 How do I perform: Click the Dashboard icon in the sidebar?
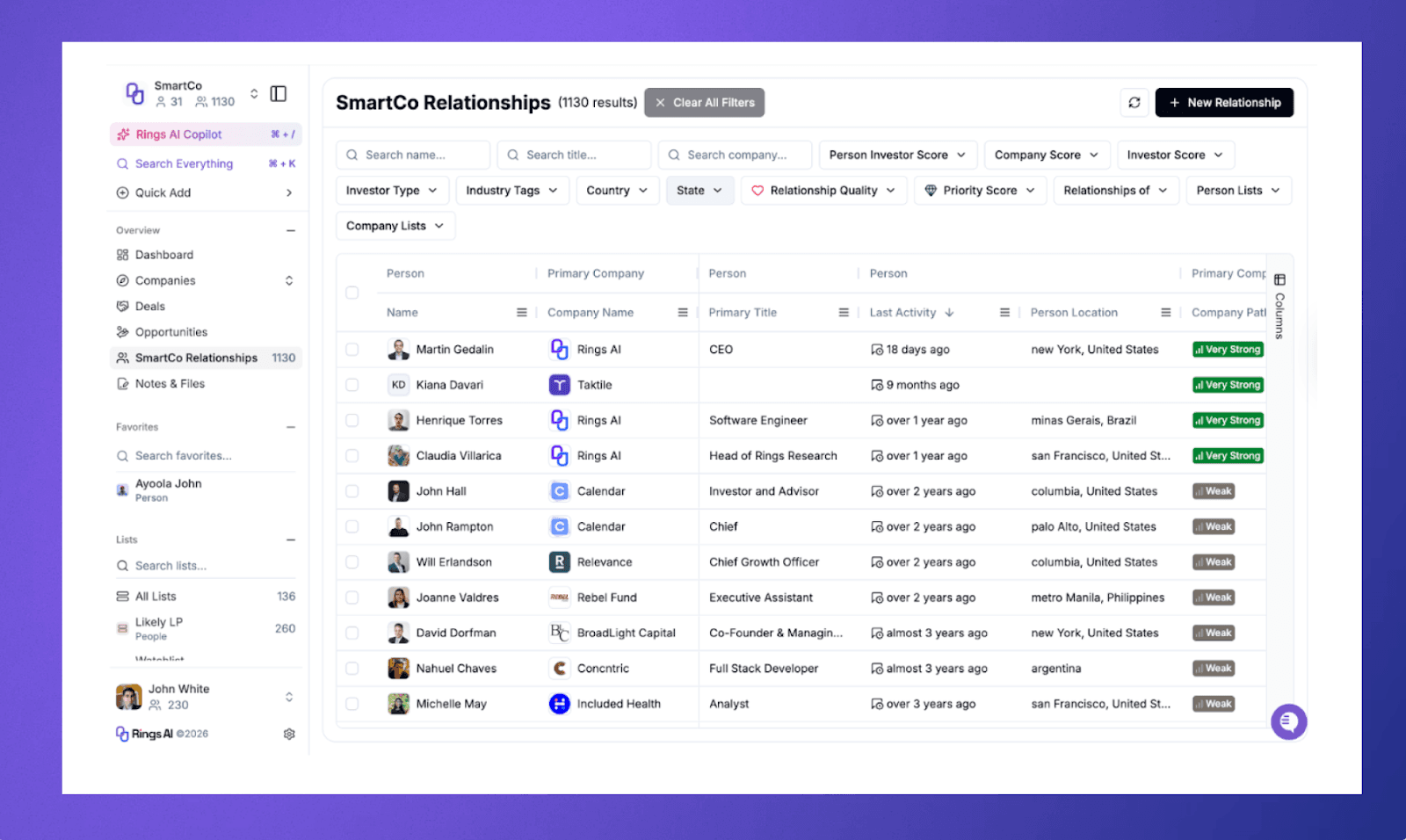pos(122,254)
